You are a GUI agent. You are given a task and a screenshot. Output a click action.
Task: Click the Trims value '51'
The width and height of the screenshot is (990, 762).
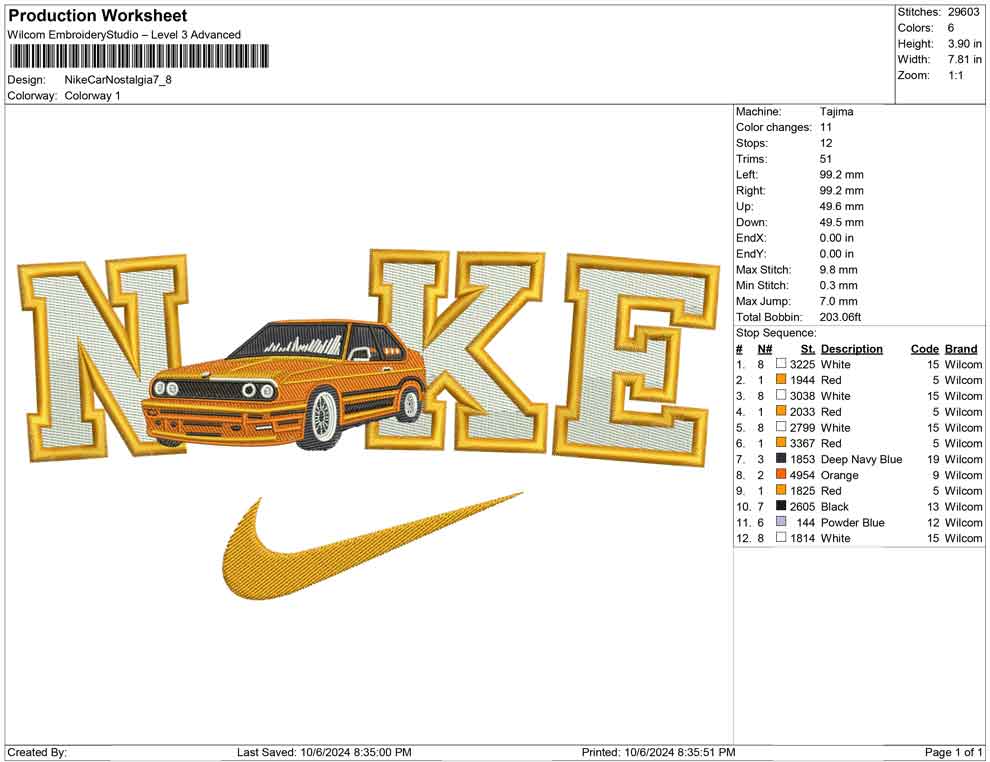(826, 159)
